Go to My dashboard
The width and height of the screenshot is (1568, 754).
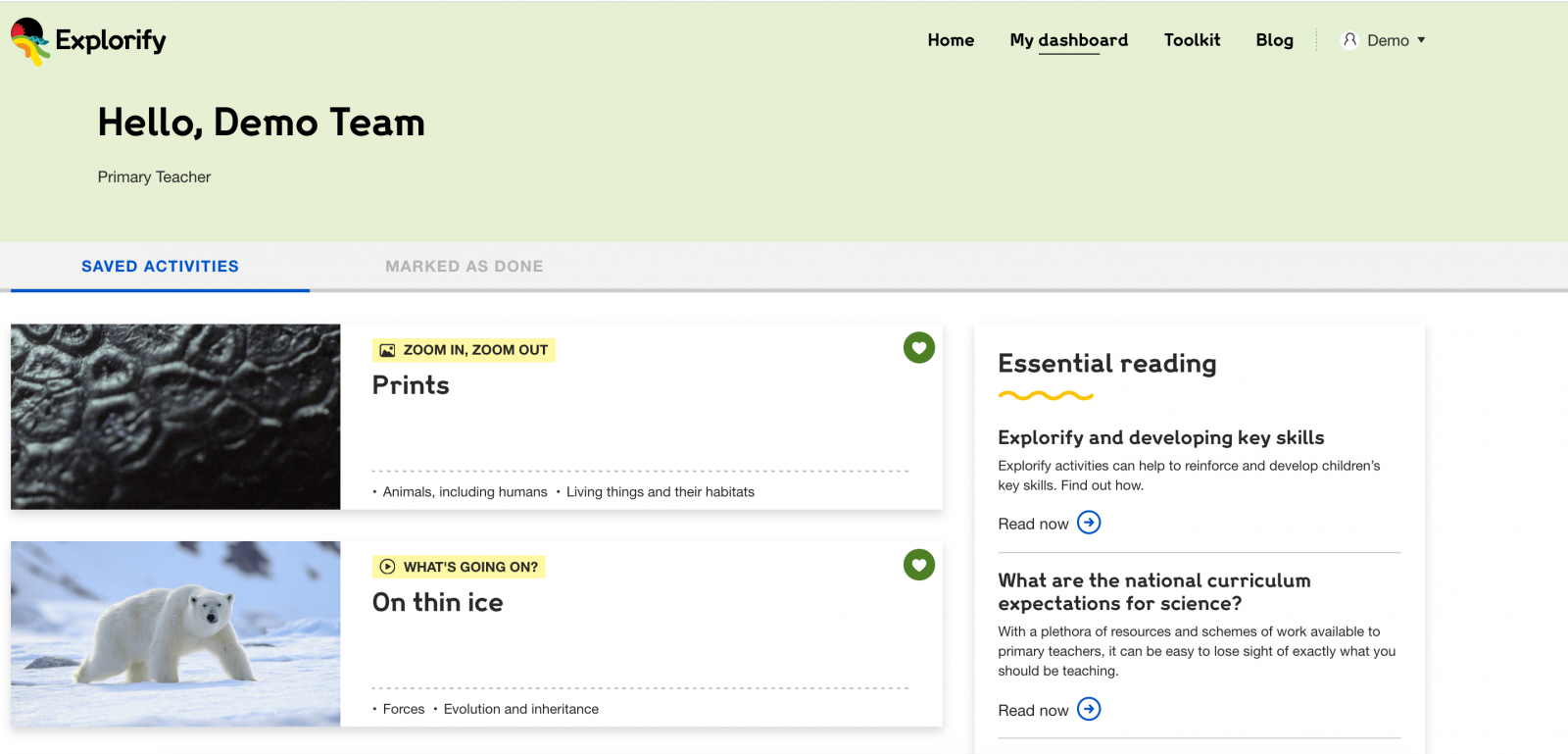[1069, 40]
